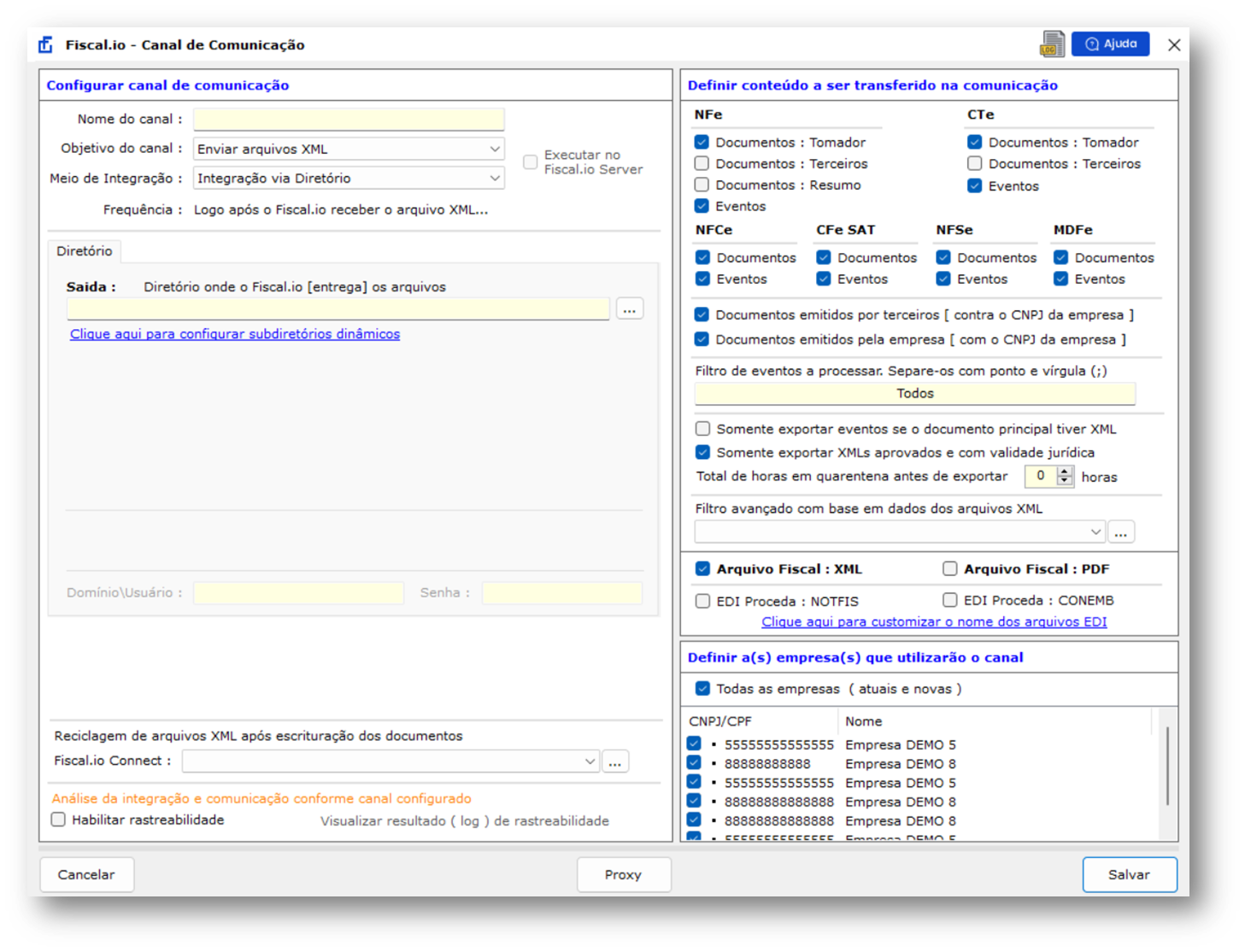Open link to configure subdiretórios dinâmicos
This screenshot has width=1245, height=952.
pyautogui.click(x=235, y=334)
